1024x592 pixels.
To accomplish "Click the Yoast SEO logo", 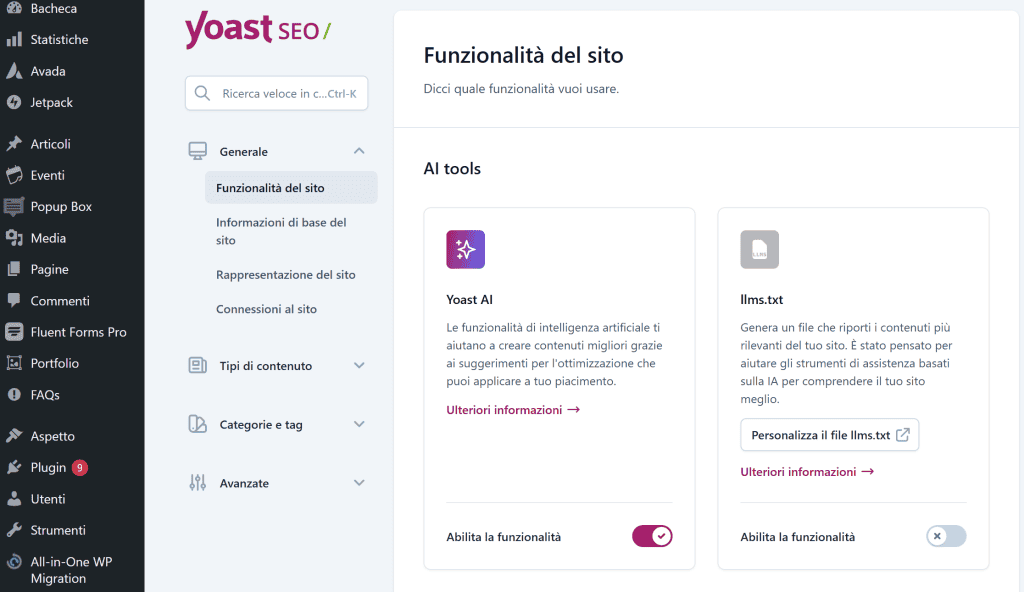I will [x=258, y=29].
